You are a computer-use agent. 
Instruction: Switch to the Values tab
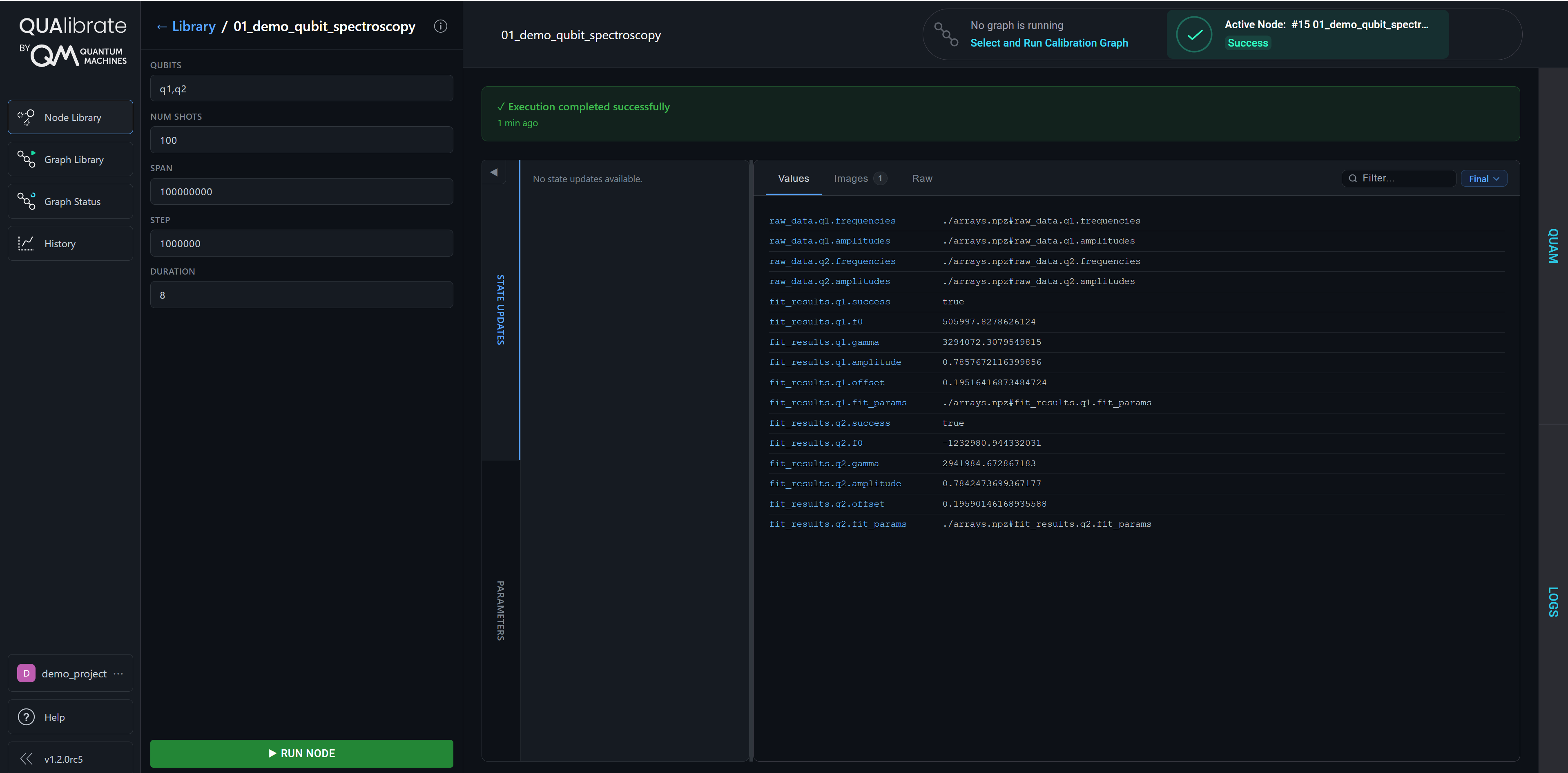click(793, 179)
